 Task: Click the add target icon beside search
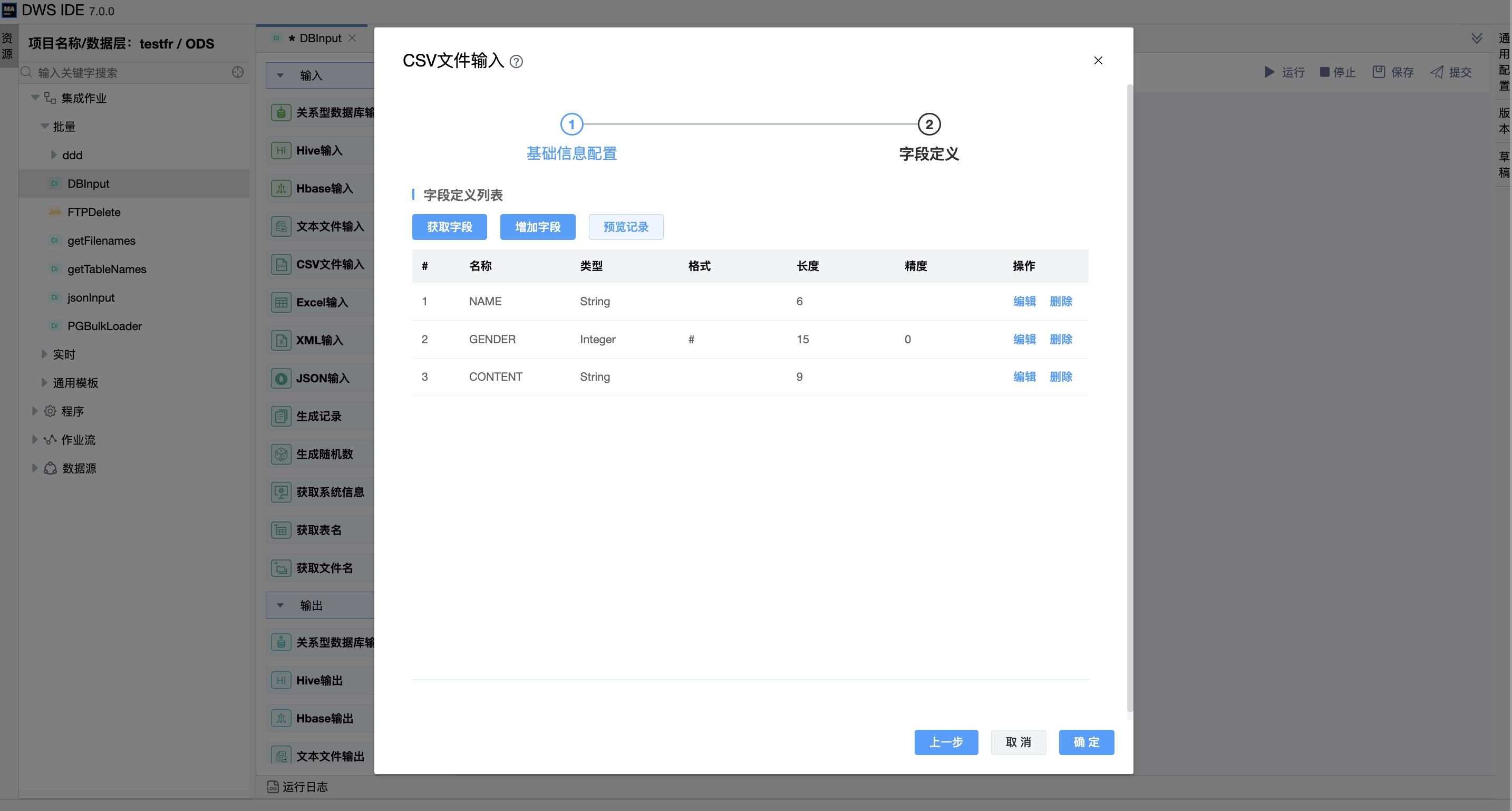click(238, 72)
